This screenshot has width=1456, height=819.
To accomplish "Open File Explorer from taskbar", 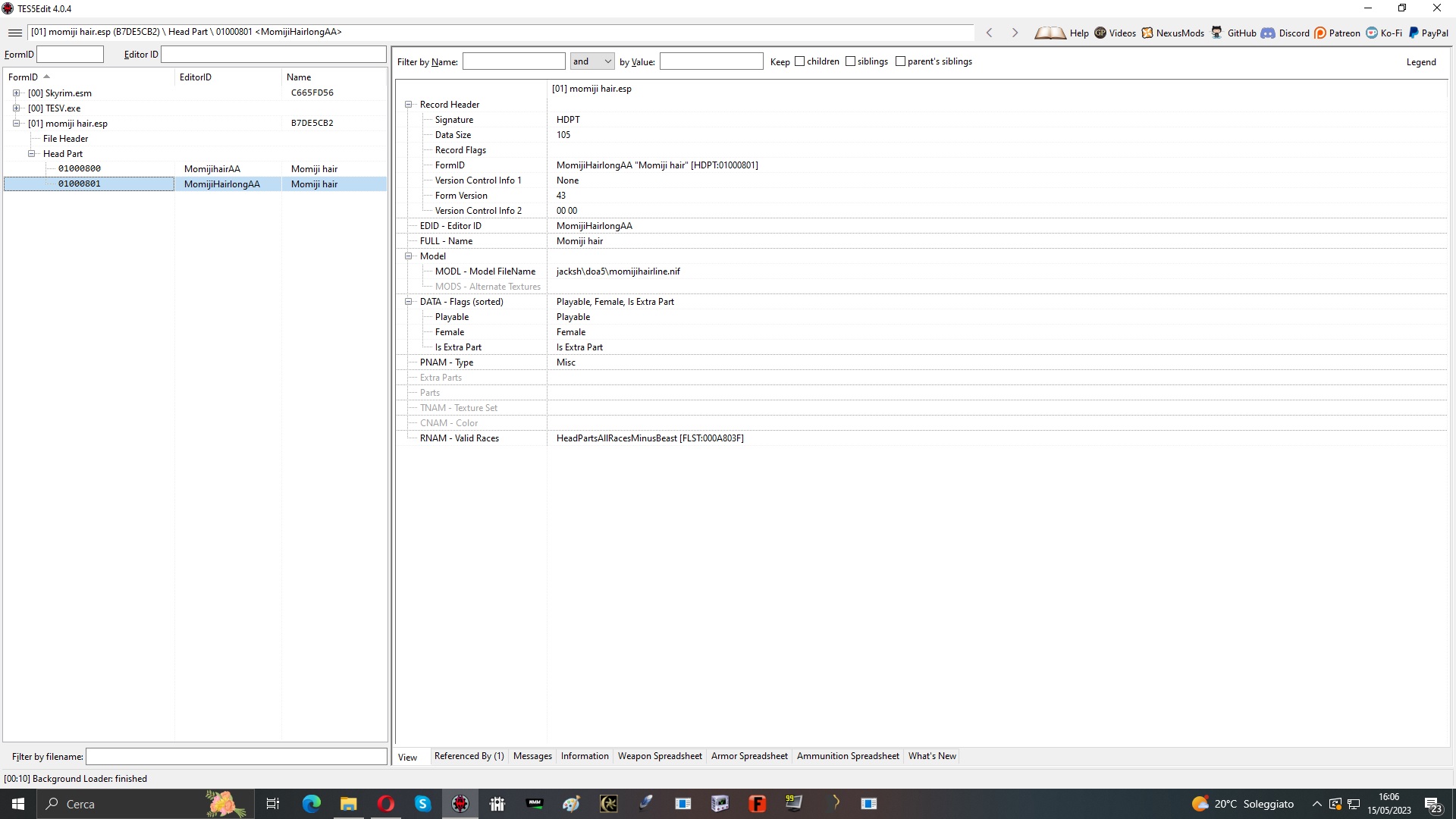I will coord(348,804).
